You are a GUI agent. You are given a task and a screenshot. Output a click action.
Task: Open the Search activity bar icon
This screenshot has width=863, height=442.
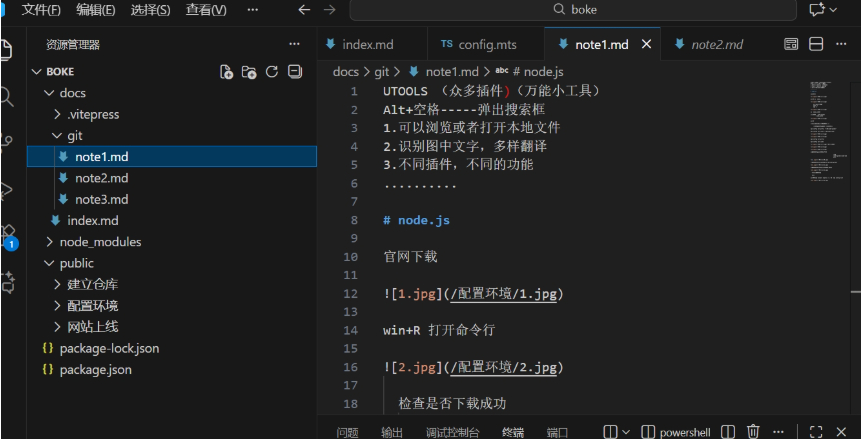tap(6, 97)
